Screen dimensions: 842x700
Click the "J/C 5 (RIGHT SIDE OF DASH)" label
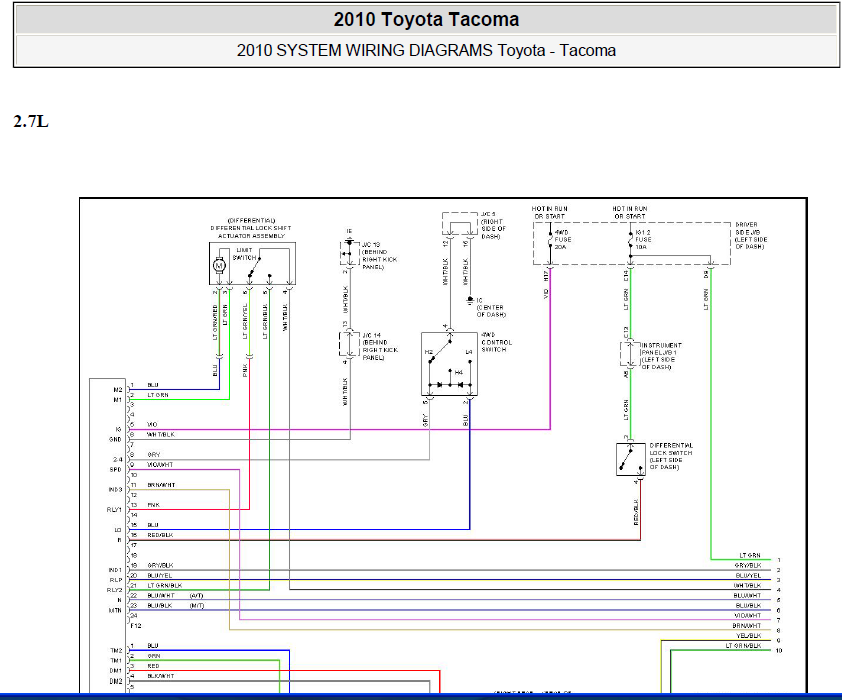point(492,225)
